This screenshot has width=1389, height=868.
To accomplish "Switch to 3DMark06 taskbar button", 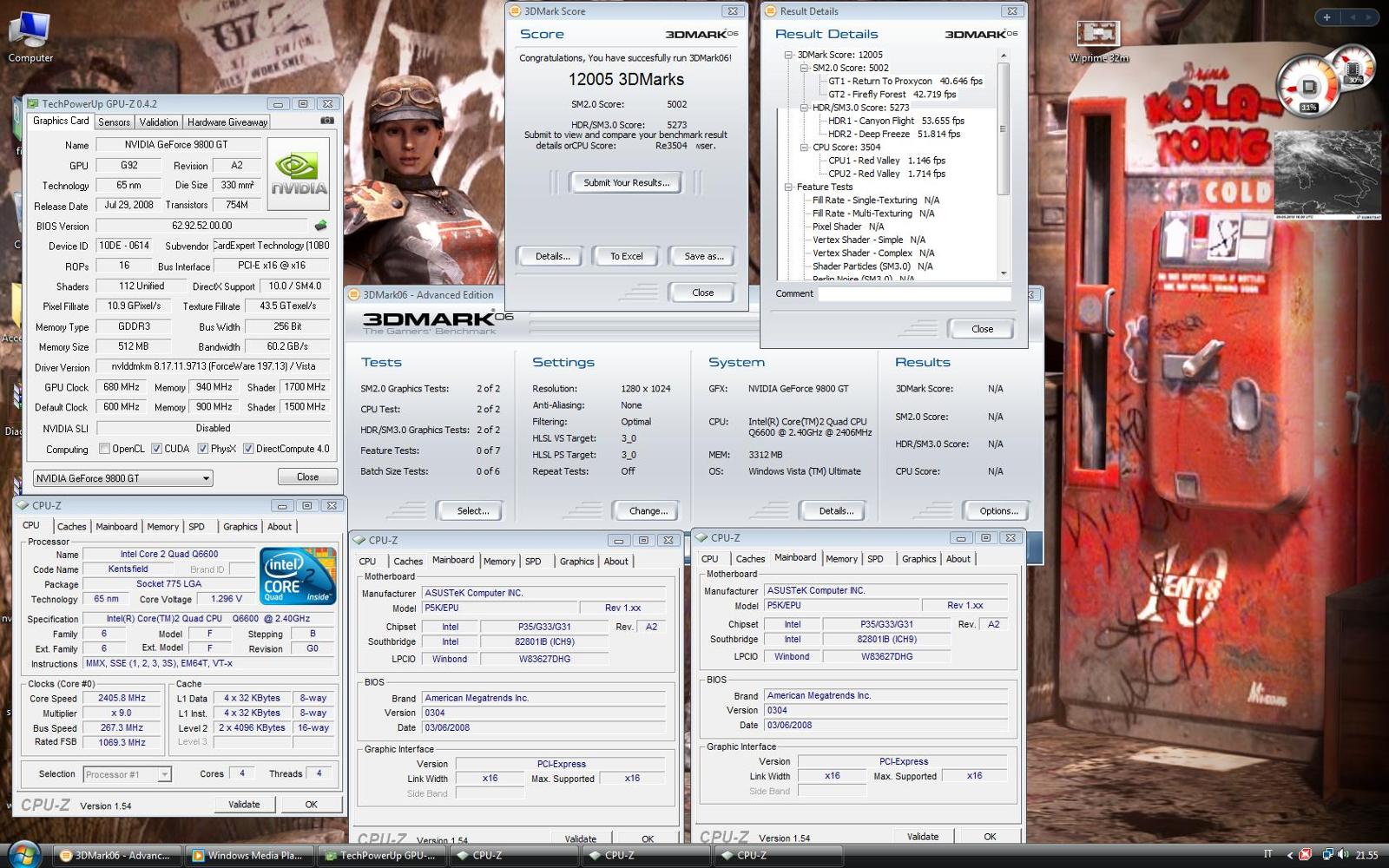I will pos(117,855).
